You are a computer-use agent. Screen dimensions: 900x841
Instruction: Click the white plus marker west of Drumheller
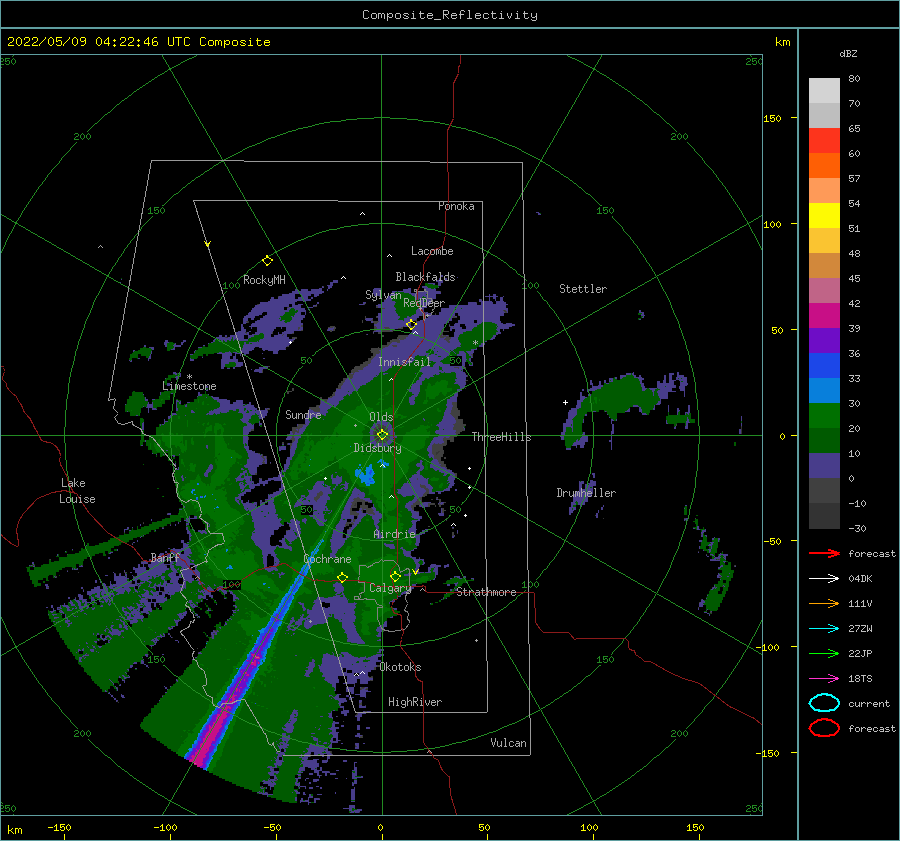click(565, 402)
